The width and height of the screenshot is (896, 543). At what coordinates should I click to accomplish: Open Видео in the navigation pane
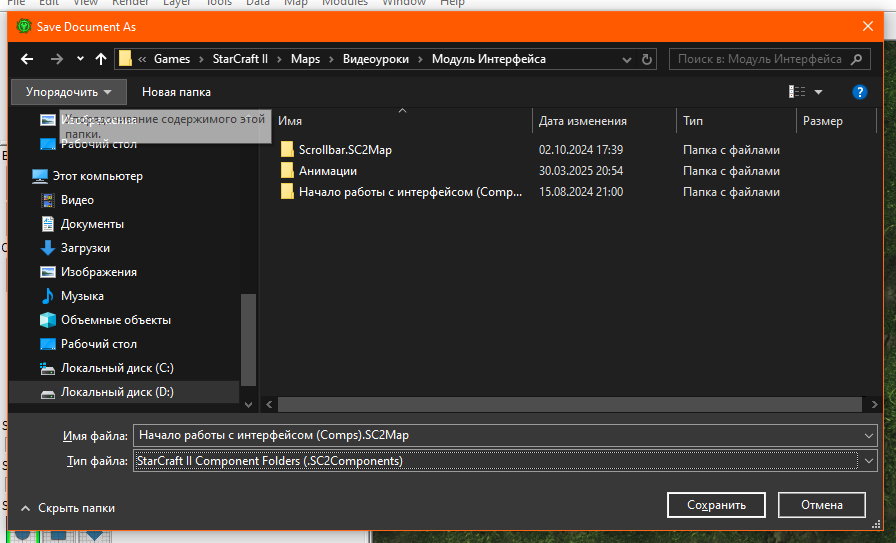pyautogui.click(x=77, y=200)
